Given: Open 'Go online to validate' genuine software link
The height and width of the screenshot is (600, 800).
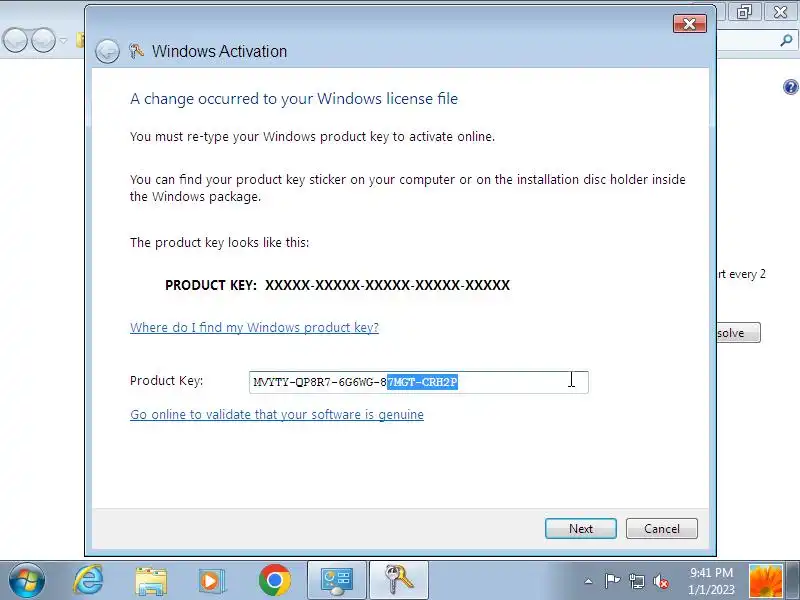Looking at the screenshot, I should (x=277, y=414).
